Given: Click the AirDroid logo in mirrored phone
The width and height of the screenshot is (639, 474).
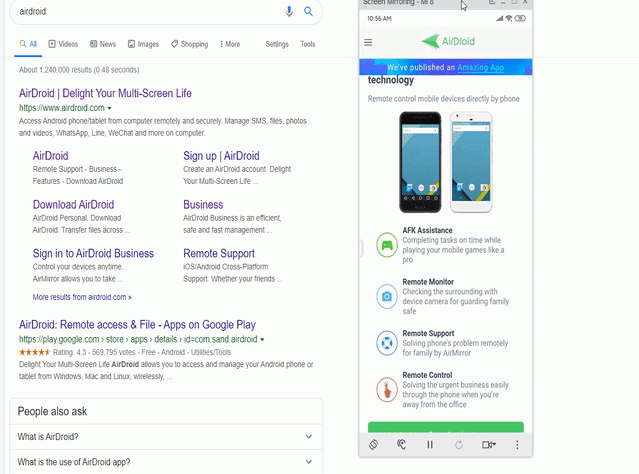Looking at the screenshot, I should pyautogui.click(x=448, y=41).
